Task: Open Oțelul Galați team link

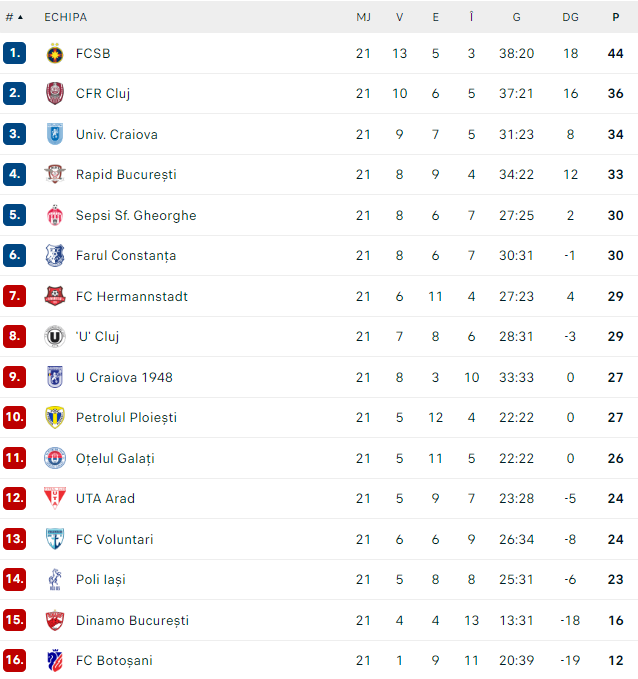Action: [x=115, y=458]
